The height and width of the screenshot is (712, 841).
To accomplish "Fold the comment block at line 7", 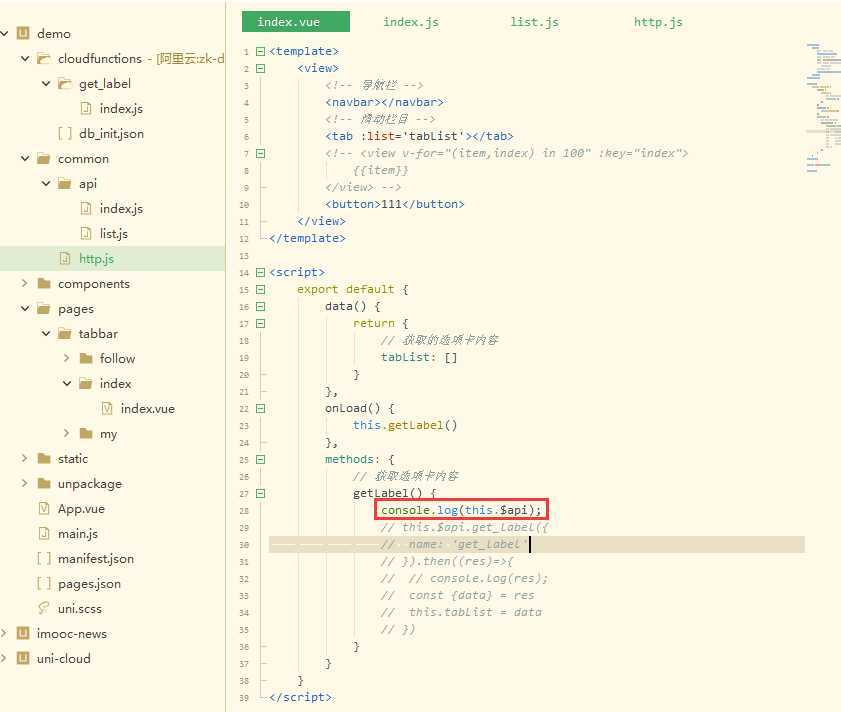I will 260,153.
